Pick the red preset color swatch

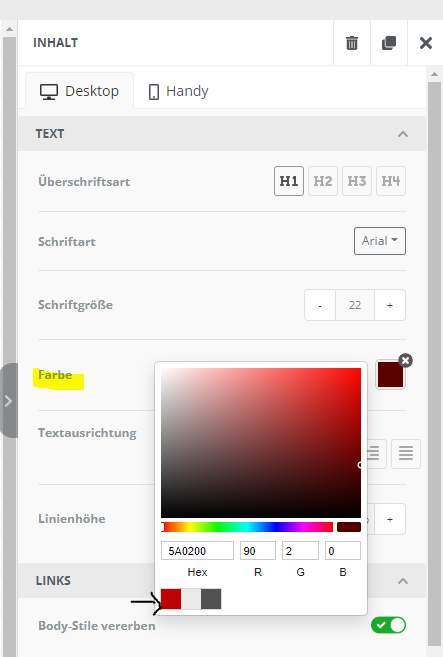point(171,599)
